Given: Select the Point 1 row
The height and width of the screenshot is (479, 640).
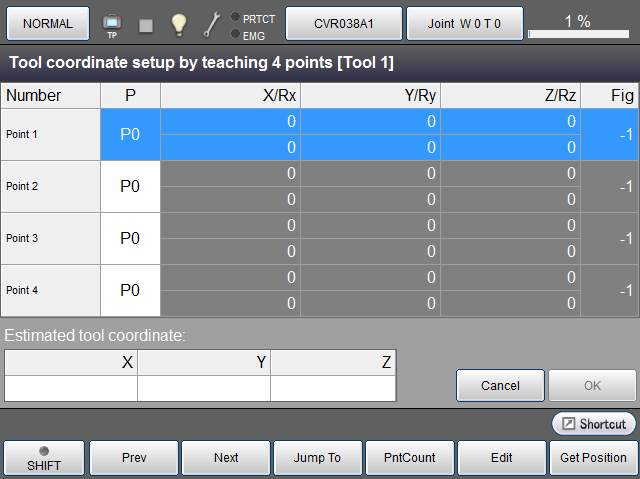Looking at the screenshot, I should point(51,134).
